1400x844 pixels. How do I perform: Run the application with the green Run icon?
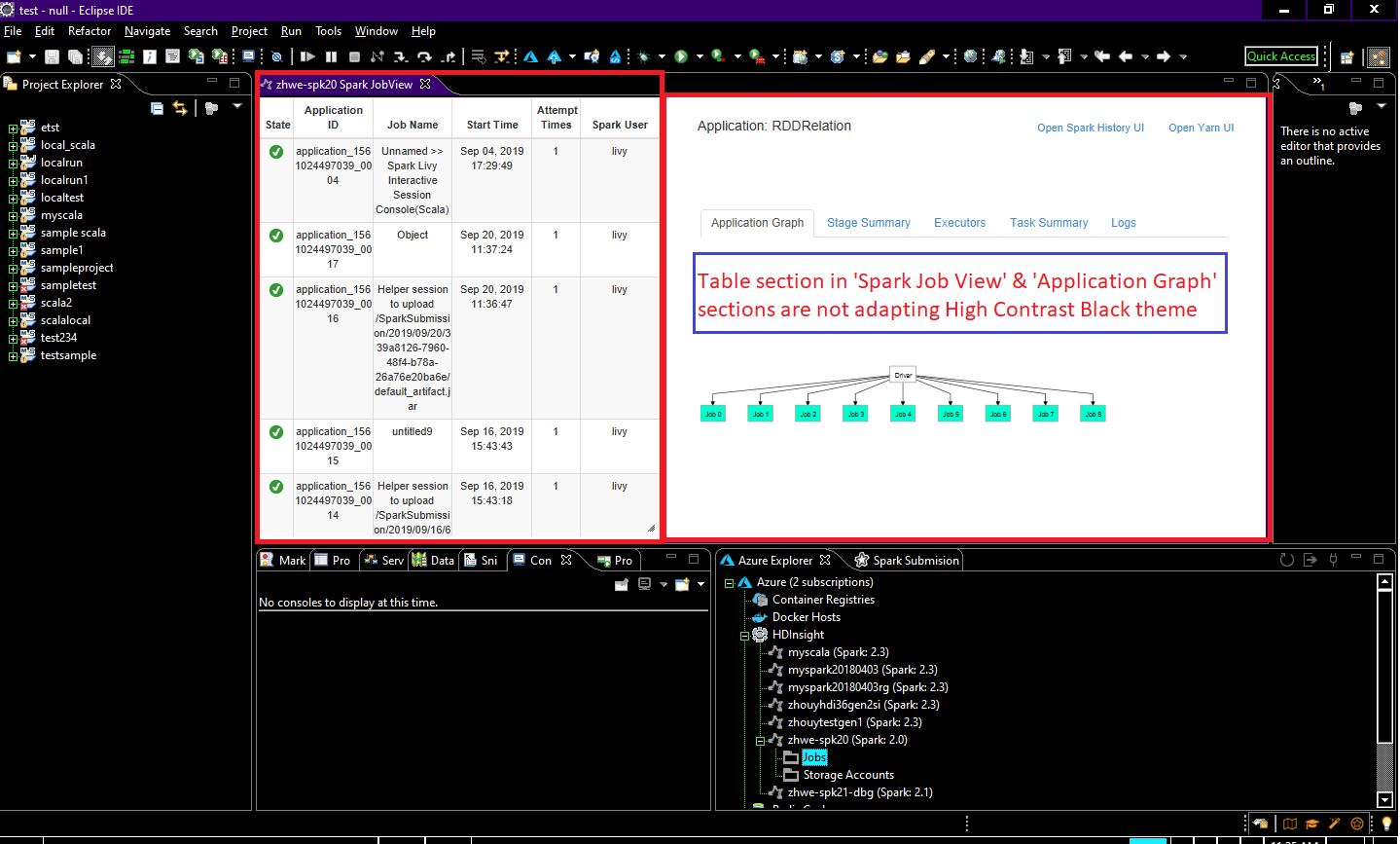coord(681,55)
